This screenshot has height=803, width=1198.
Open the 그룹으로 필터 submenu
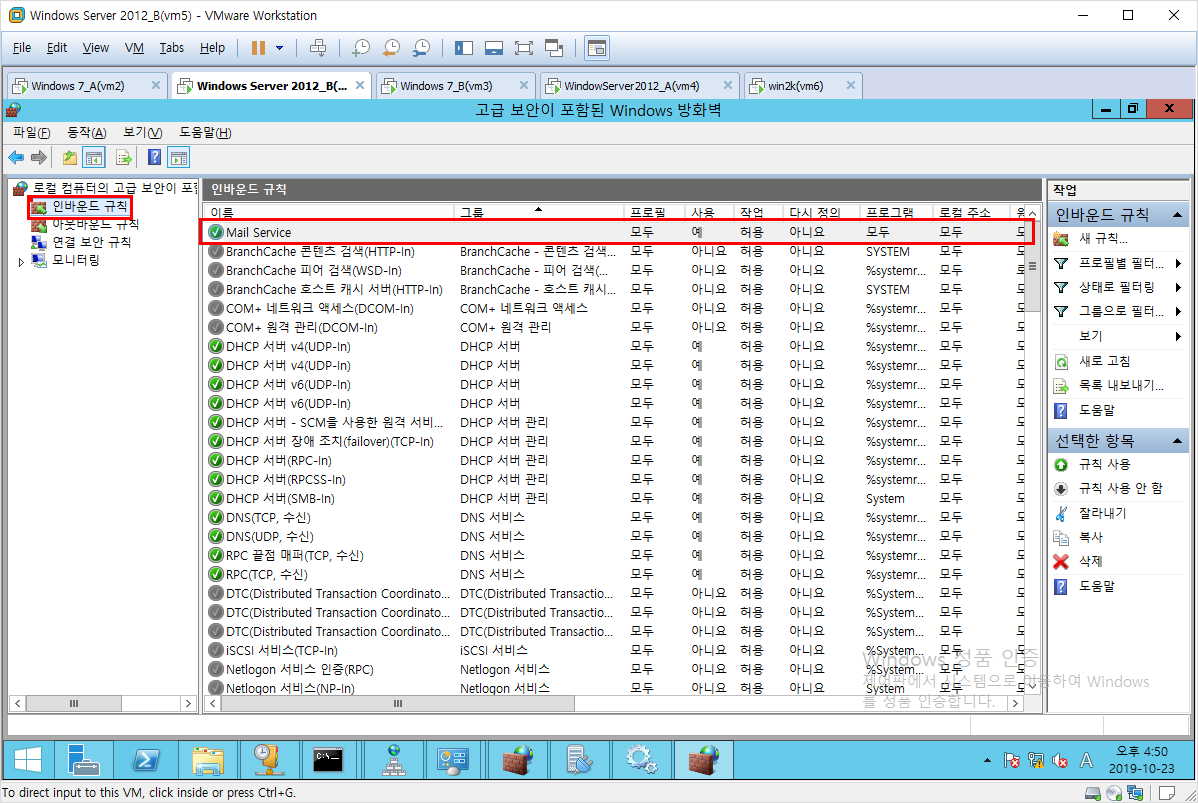pos(1120,312)
